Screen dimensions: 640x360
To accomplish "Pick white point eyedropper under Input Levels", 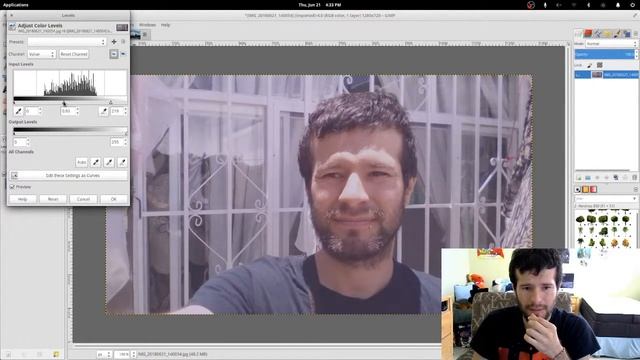I will 104,111.
